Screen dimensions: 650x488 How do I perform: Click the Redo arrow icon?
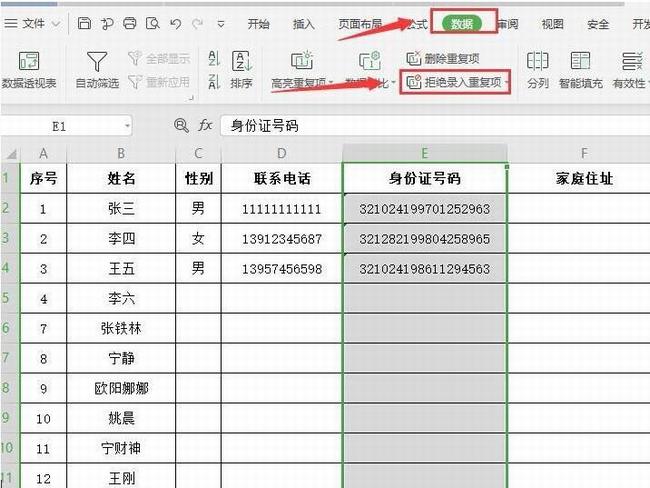point(198,24)
